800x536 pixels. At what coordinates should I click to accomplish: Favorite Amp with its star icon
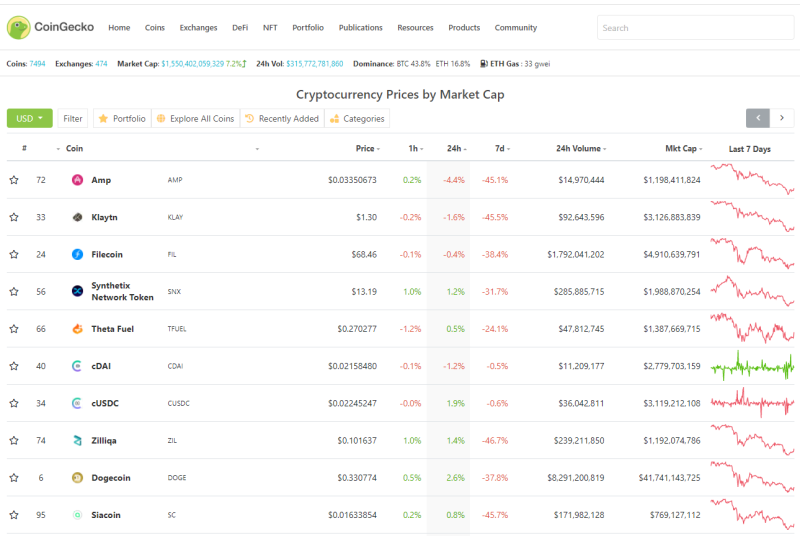[14, 180]
